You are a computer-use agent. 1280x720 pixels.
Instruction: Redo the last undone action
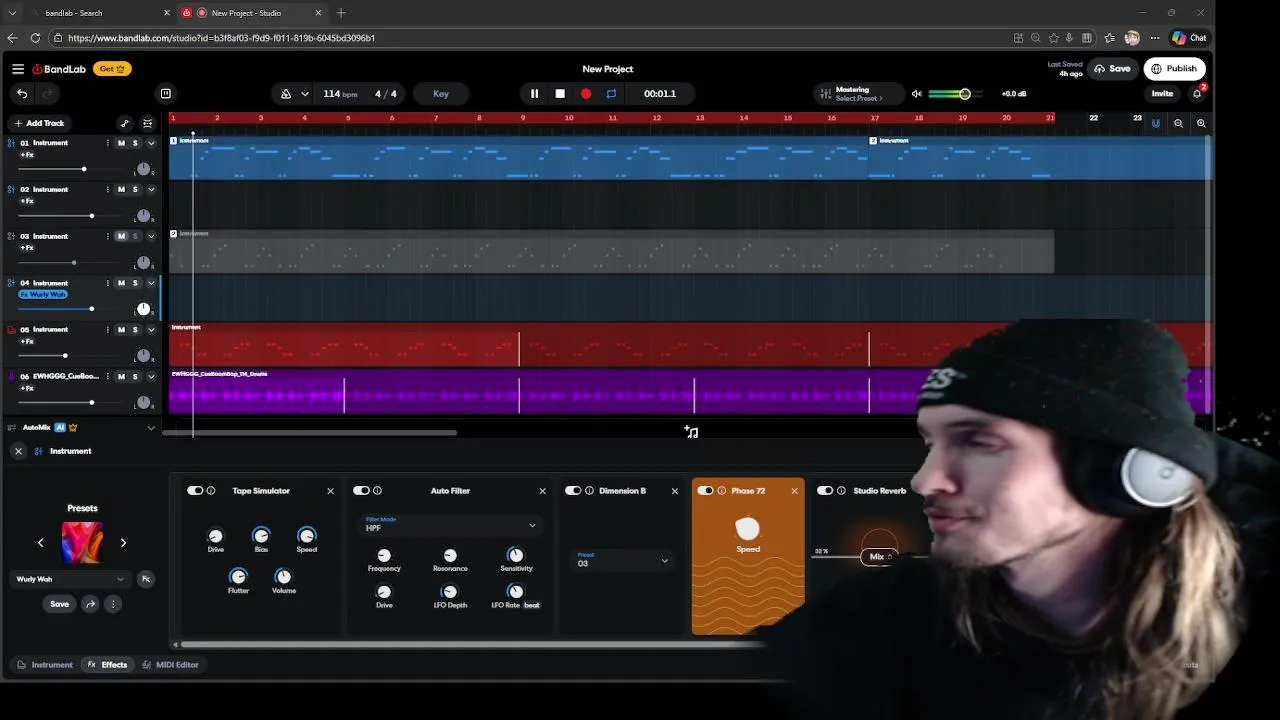pos(47,94)
